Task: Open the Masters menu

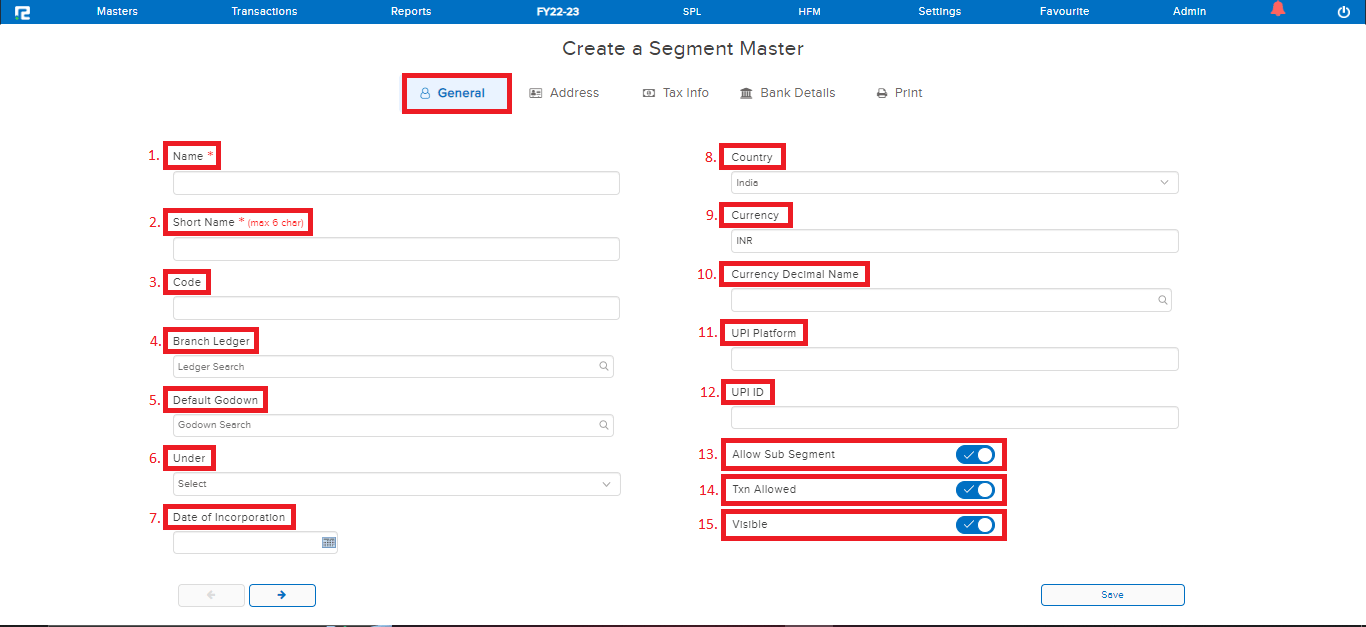Action: click(117, 11)
